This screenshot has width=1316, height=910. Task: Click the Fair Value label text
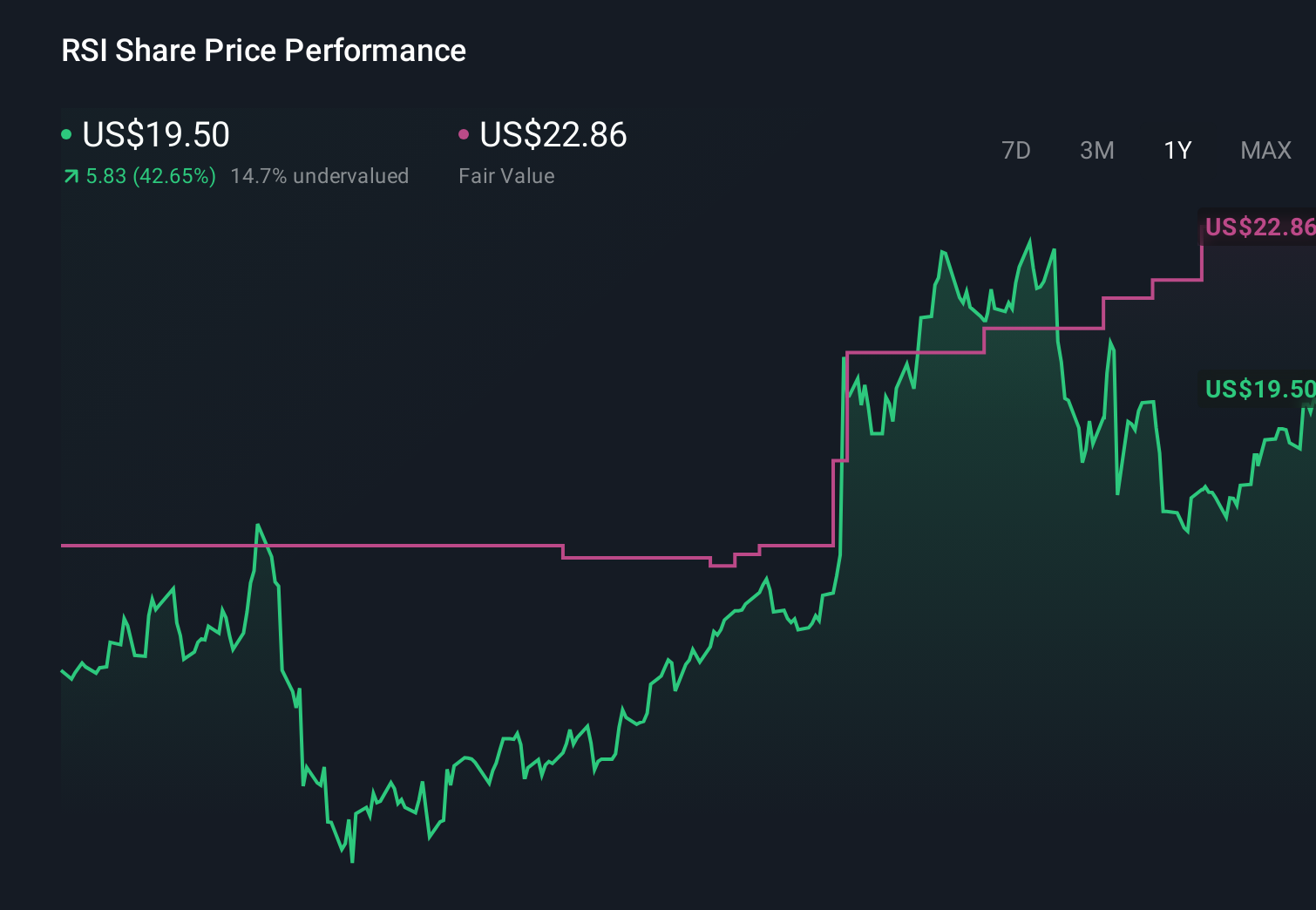pos(506,176)
